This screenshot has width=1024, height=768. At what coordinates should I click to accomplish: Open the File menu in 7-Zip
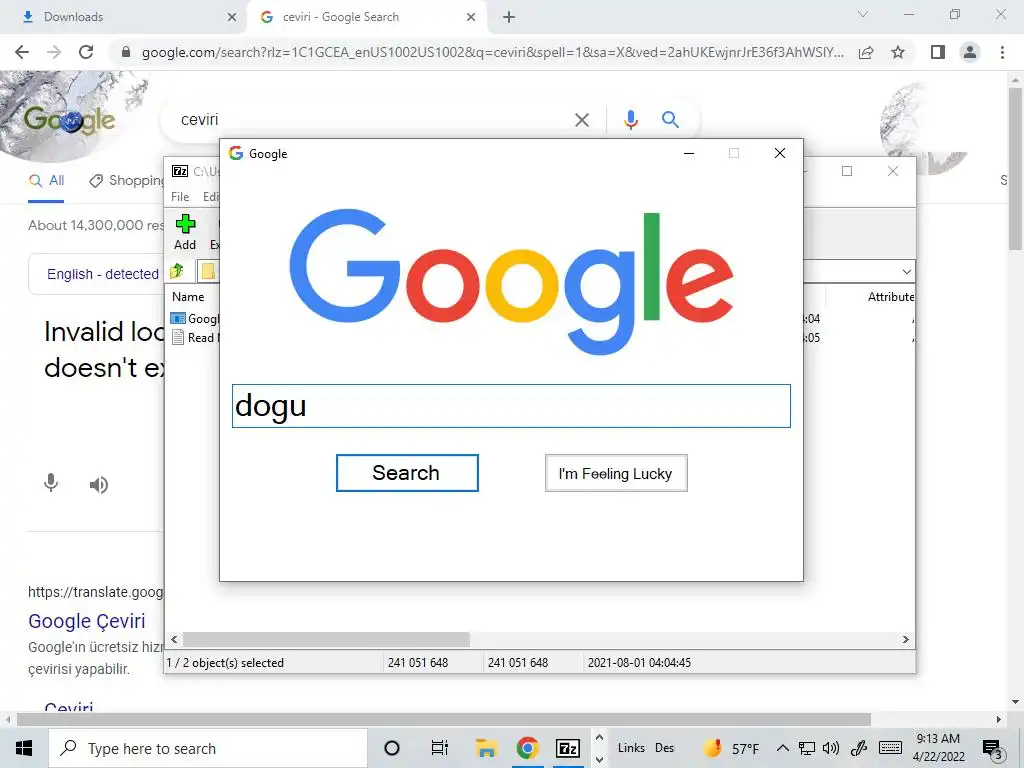point(180,197)
